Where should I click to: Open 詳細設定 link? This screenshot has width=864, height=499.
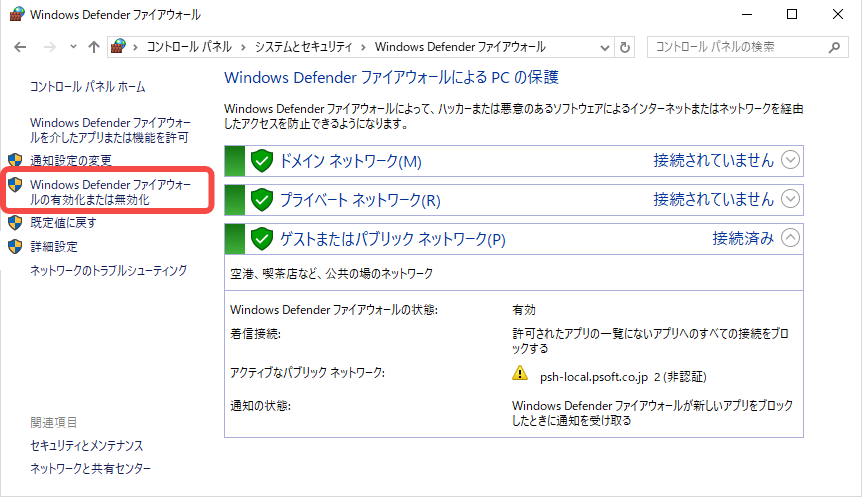[53, 247]
